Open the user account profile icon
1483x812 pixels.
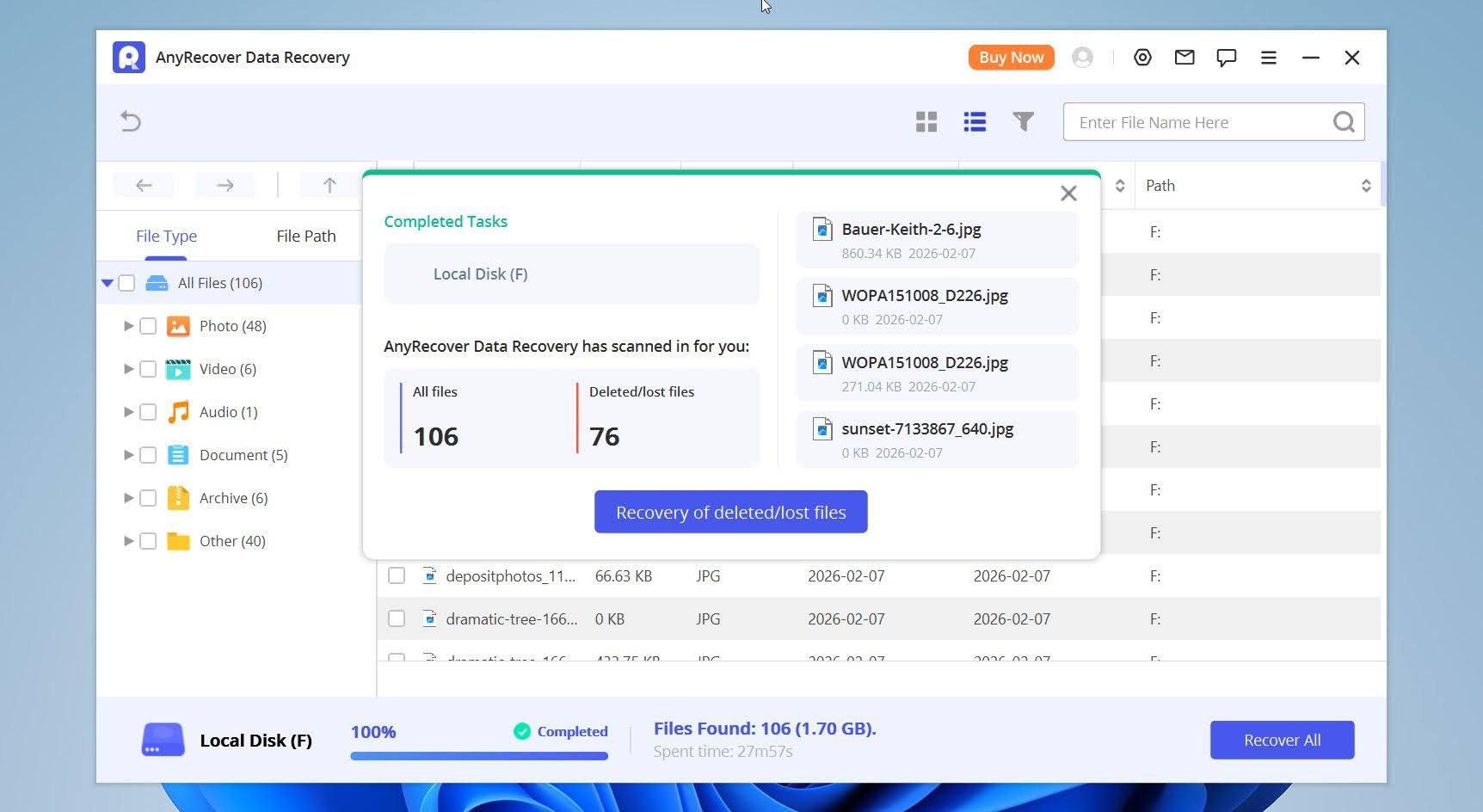[1082, 58]
